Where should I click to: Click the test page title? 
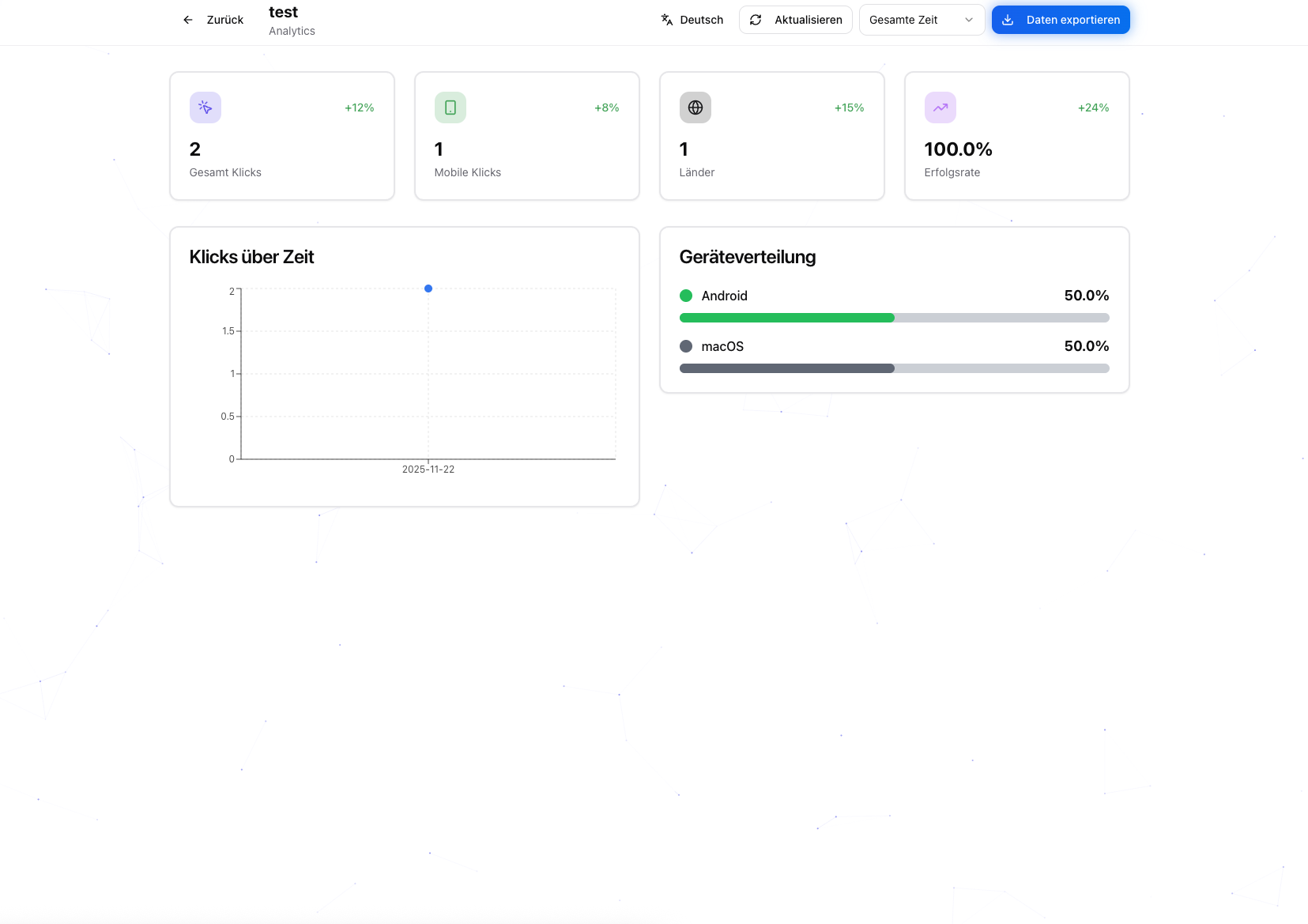pos(284,12)
